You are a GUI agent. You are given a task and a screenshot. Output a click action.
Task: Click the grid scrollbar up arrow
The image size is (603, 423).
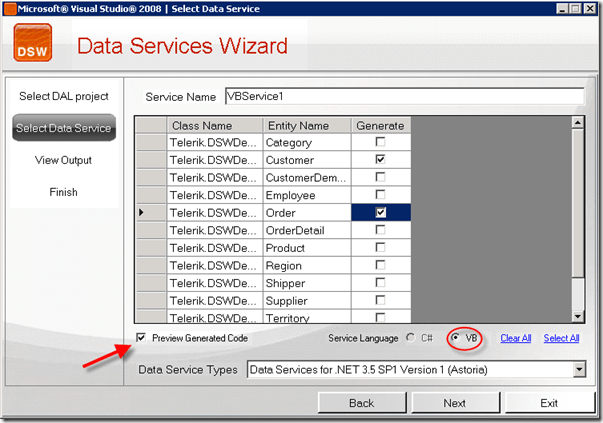(x=578, y=123)
